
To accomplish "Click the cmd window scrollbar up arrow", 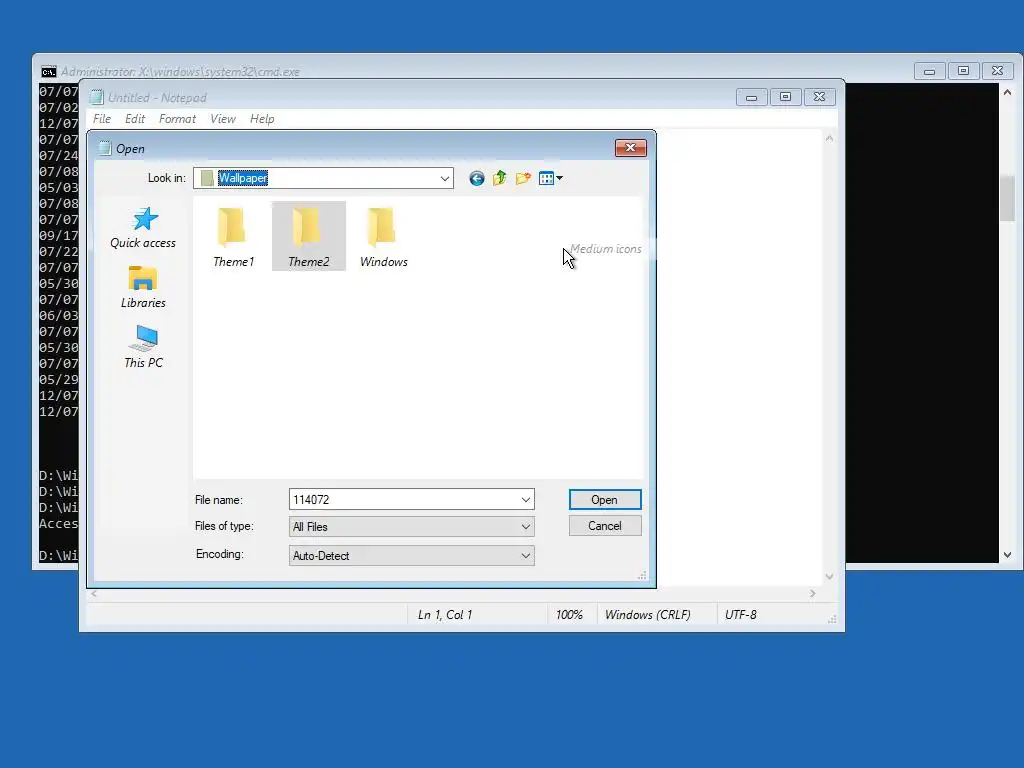I will (1008, 92).
